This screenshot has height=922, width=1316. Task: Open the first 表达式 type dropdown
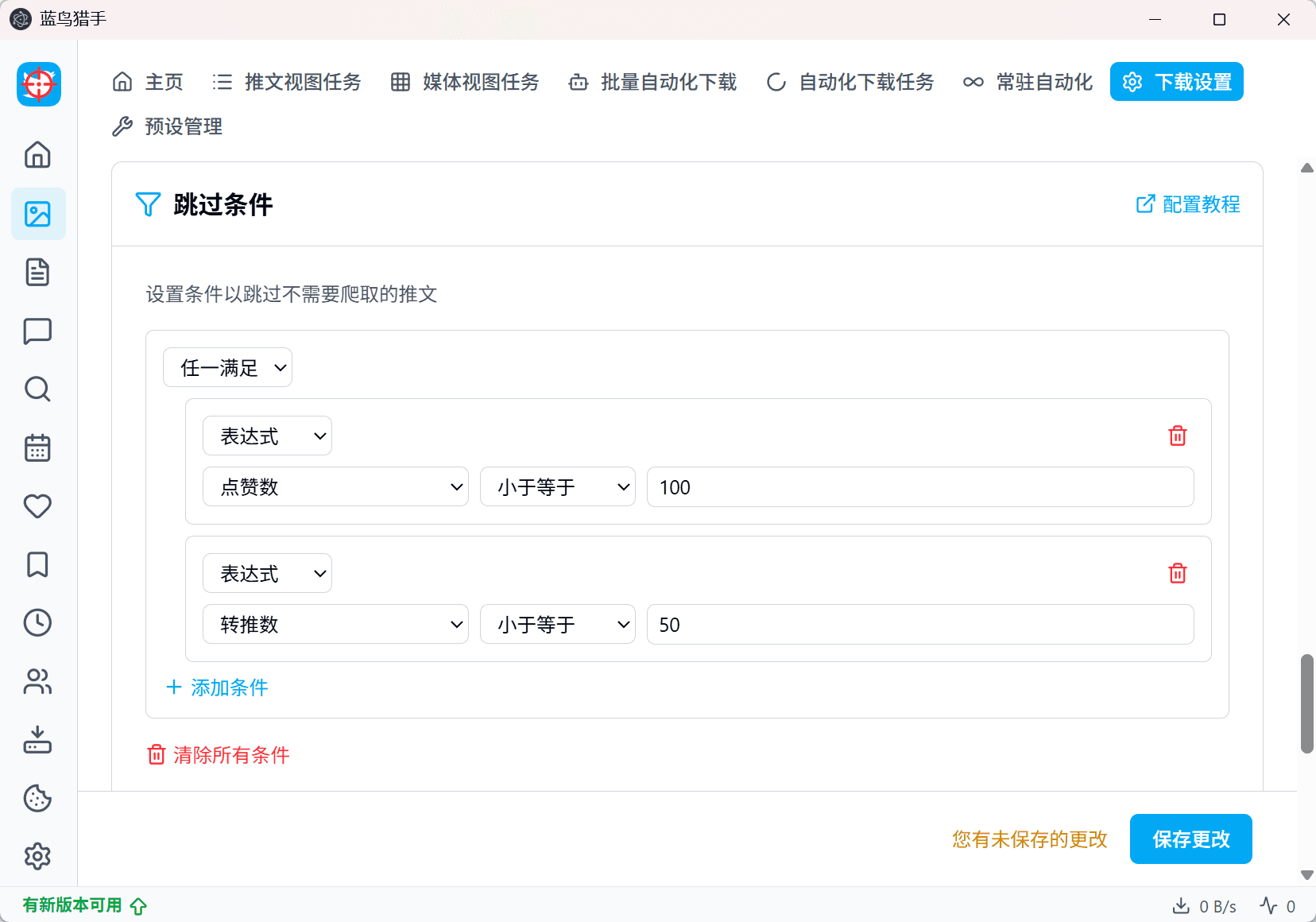click(267, 436)
